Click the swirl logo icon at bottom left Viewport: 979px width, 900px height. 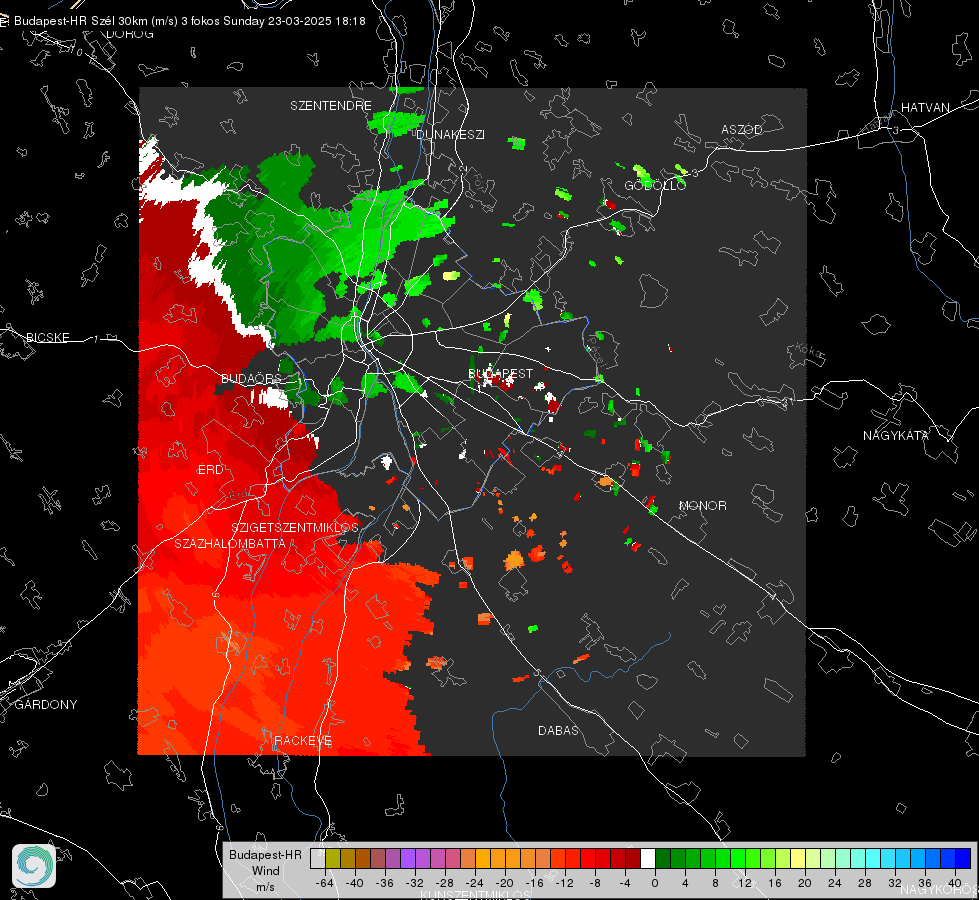coord(34,866)
